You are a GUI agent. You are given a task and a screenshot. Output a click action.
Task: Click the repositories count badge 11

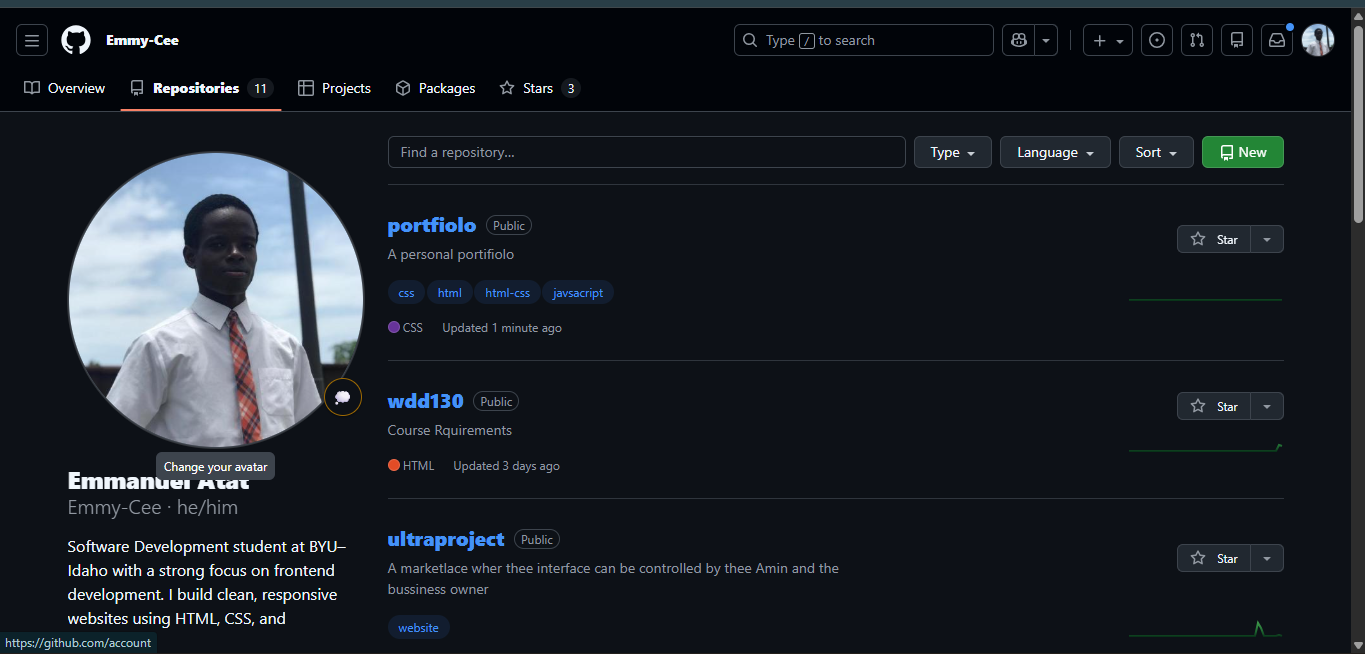pyautogui.click(x=260, y=88)
